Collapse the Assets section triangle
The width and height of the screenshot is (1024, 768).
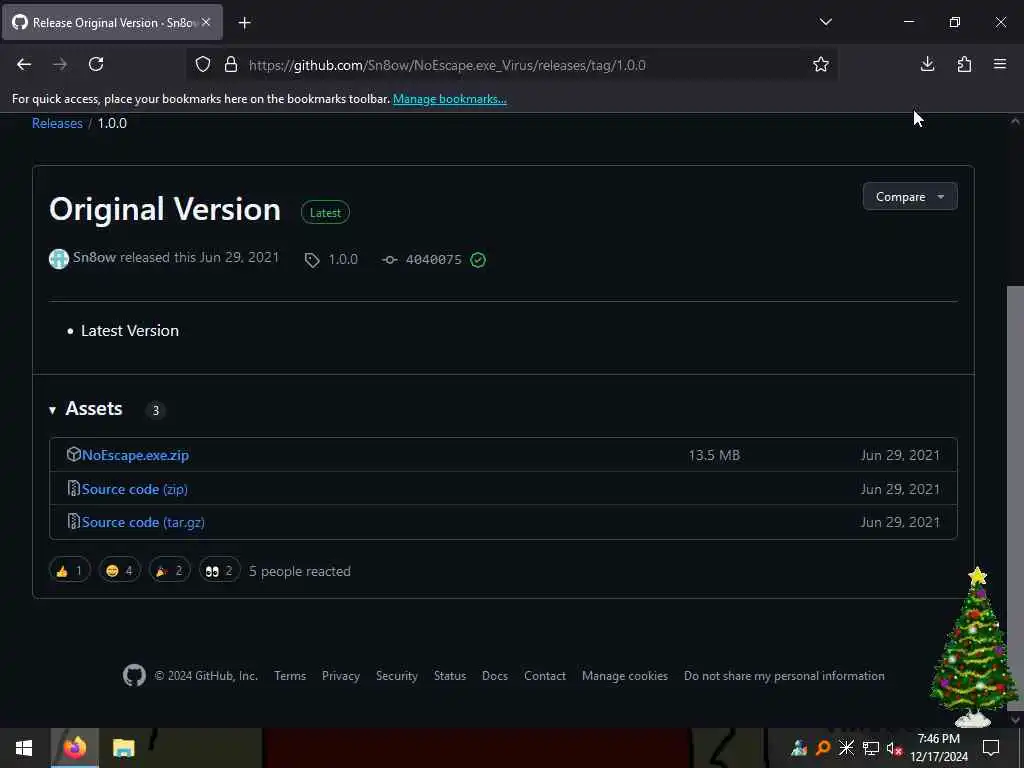click(x=52, y=410)
